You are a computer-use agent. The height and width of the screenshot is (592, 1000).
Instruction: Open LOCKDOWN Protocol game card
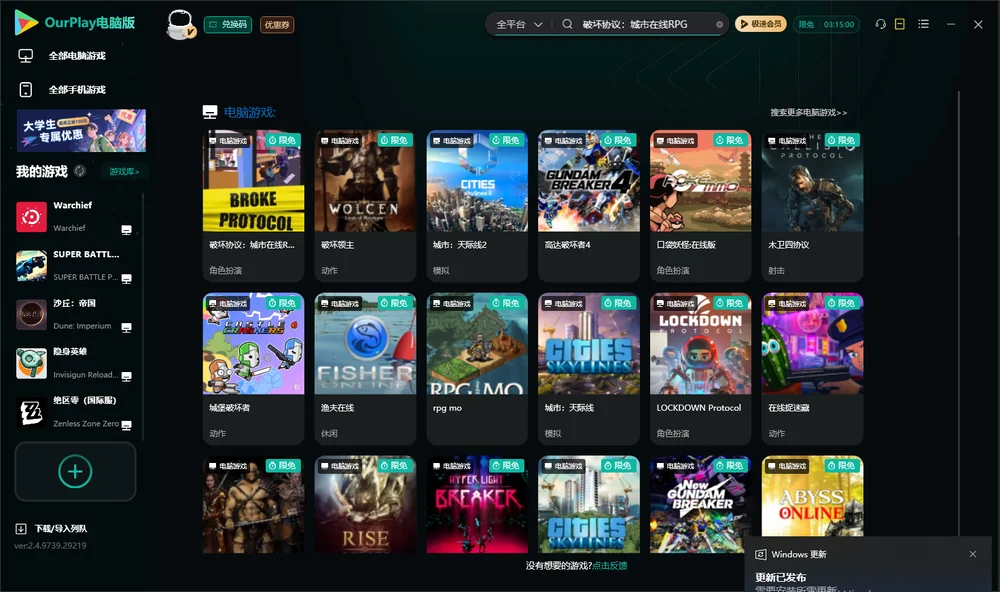click(700, 369)
